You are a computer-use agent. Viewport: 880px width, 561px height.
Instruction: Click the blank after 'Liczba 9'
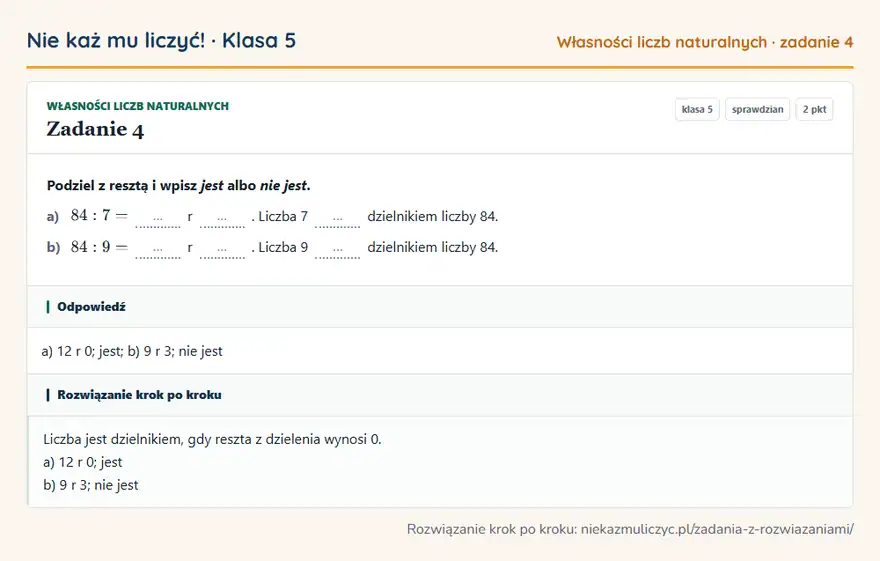coord(337,249)
